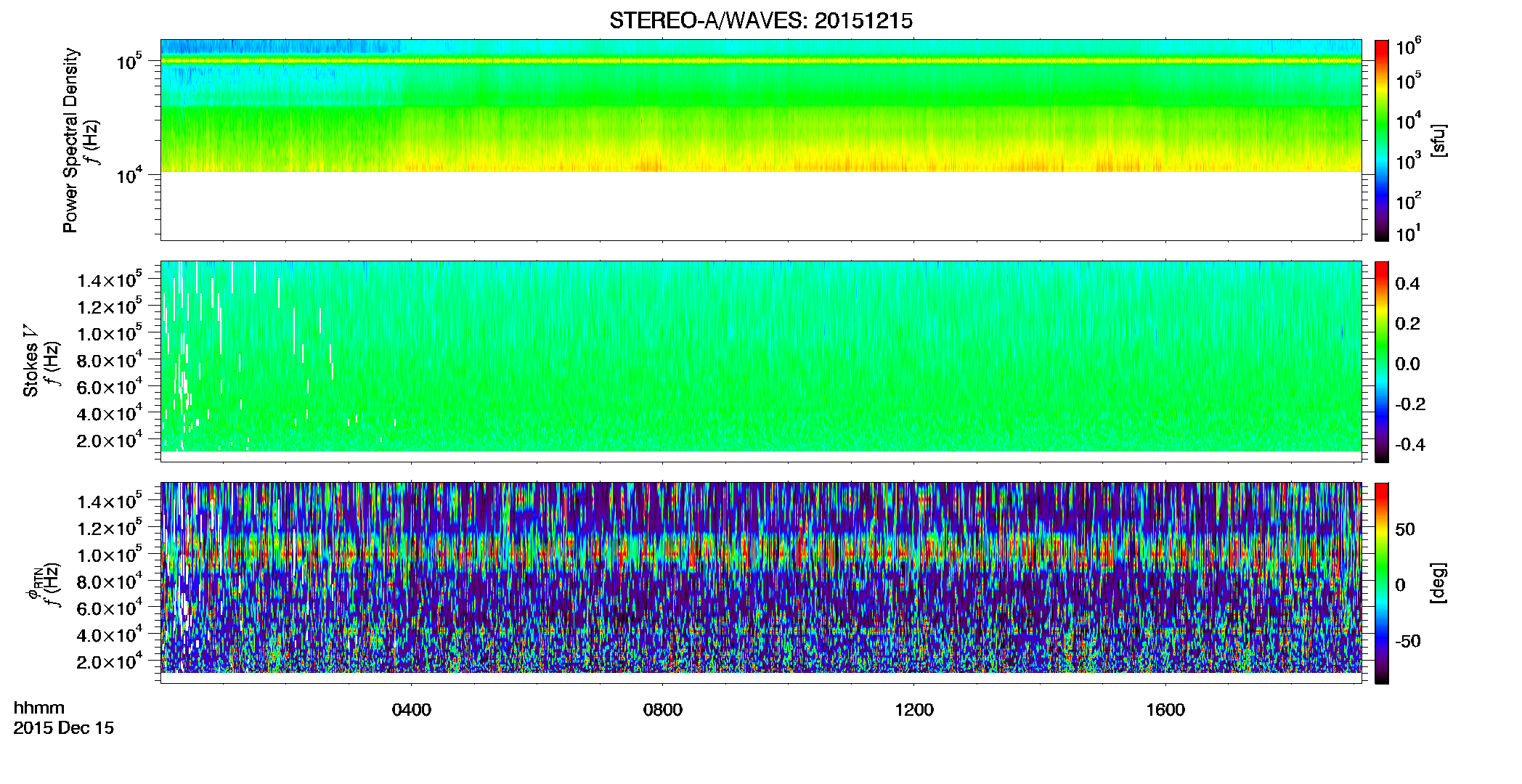The height and width of the screenshot is (784, 1522).
Task: Click the [sfu] colorbar unit label
Action: click(1438, 140)
